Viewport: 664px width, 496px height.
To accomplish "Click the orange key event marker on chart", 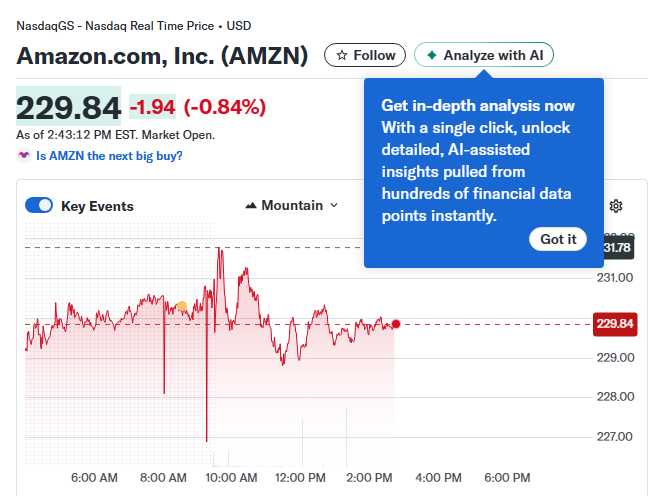I will tap(181, 306).
